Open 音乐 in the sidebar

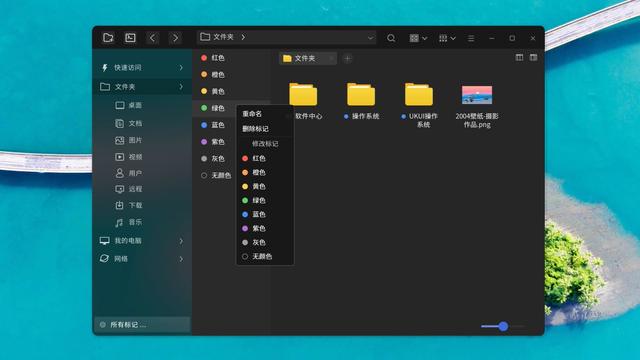click(129, 222)
